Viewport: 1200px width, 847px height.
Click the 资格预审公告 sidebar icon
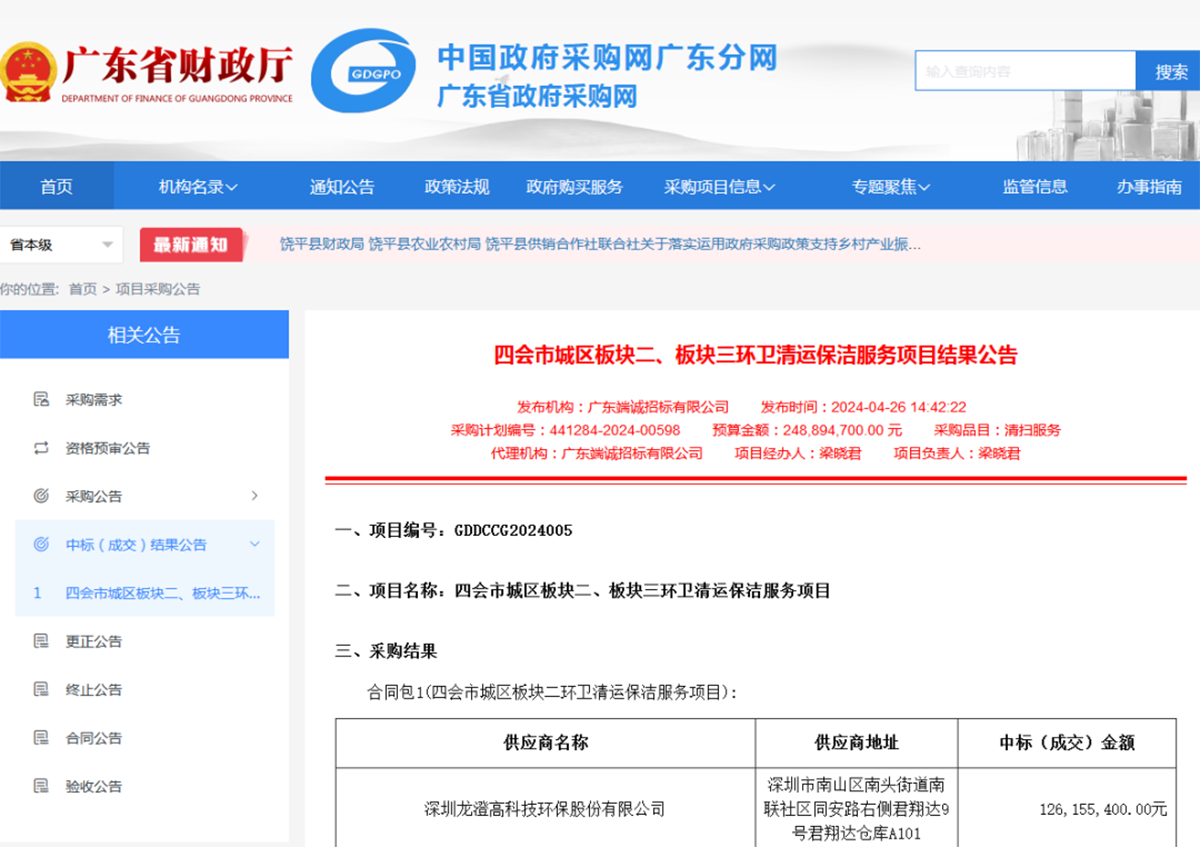(x=41, y=448)
